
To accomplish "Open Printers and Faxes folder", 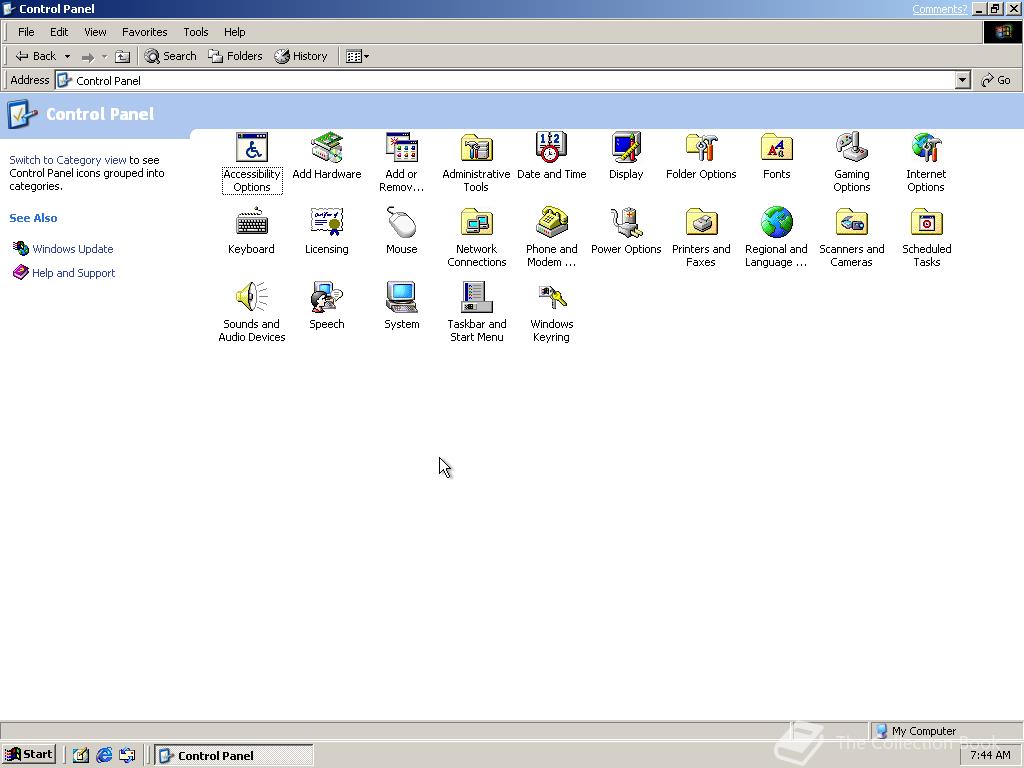I will tap(701, 238).
